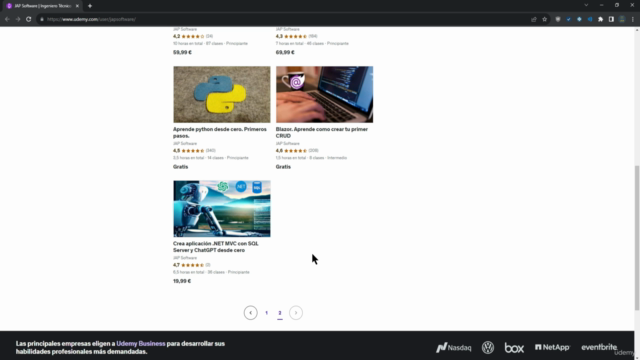Select pagination page 1
Image resolution: width=640 pixels, height=360 pixels.
[267, 313]
